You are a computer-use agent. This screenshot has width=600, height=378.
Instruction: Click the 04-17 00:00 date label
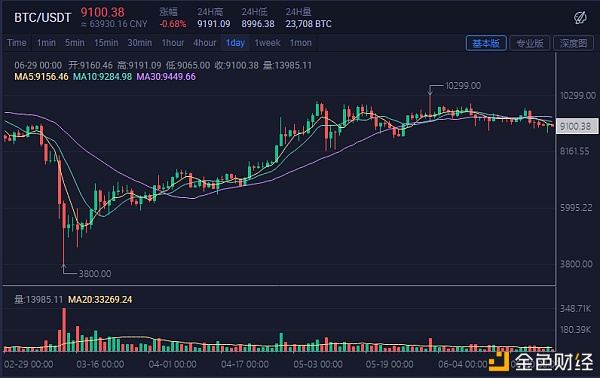pyautogui.click(x=245, y=364)
